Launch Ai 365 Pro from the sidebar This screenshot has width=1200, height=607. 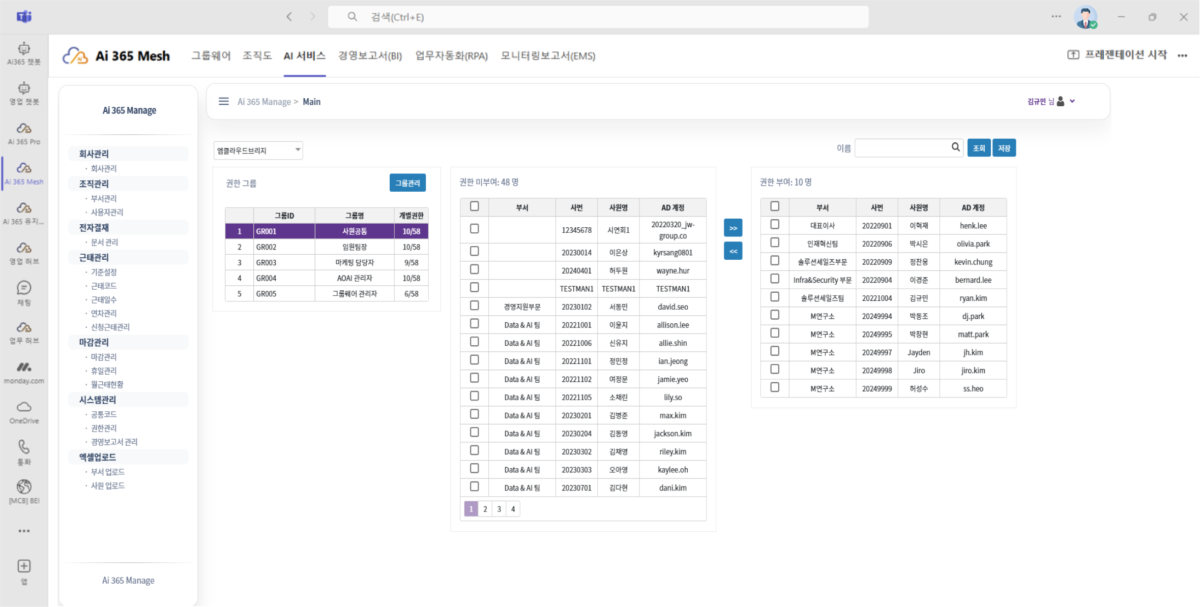tap(23, 133)
